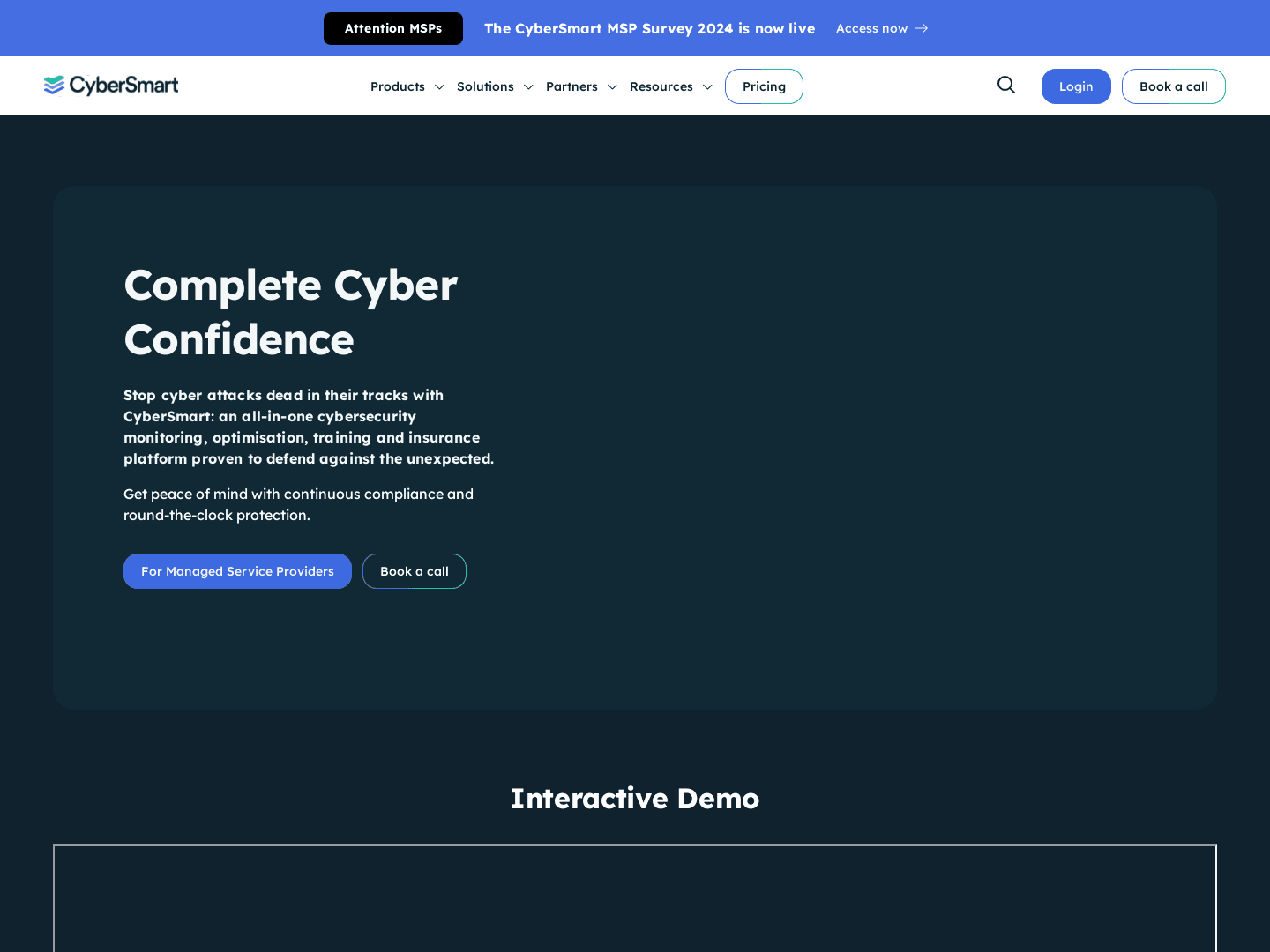This screenshot has height=952, width=1270.
Task: Open the Resources dropdown menu
Action: (661, 86)
